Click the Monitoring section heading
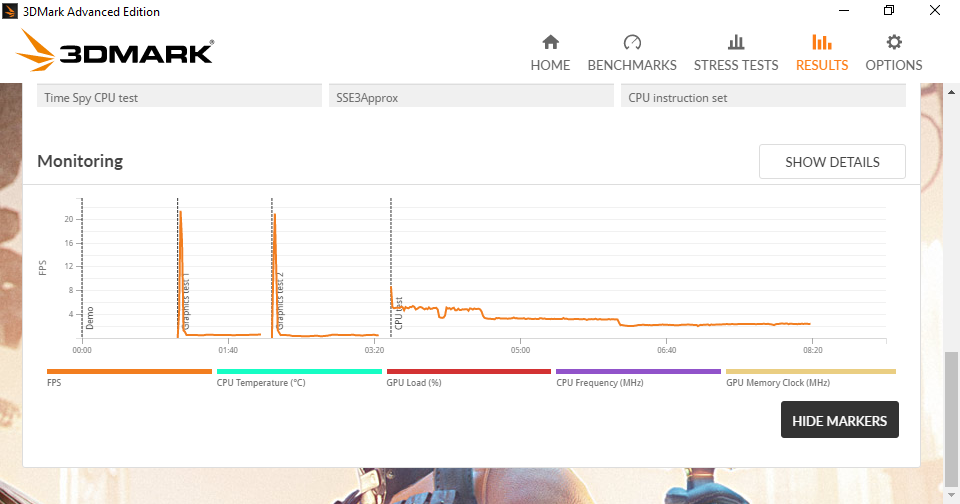Viewport: 960px width, 504px height. [x=80, y=161]
